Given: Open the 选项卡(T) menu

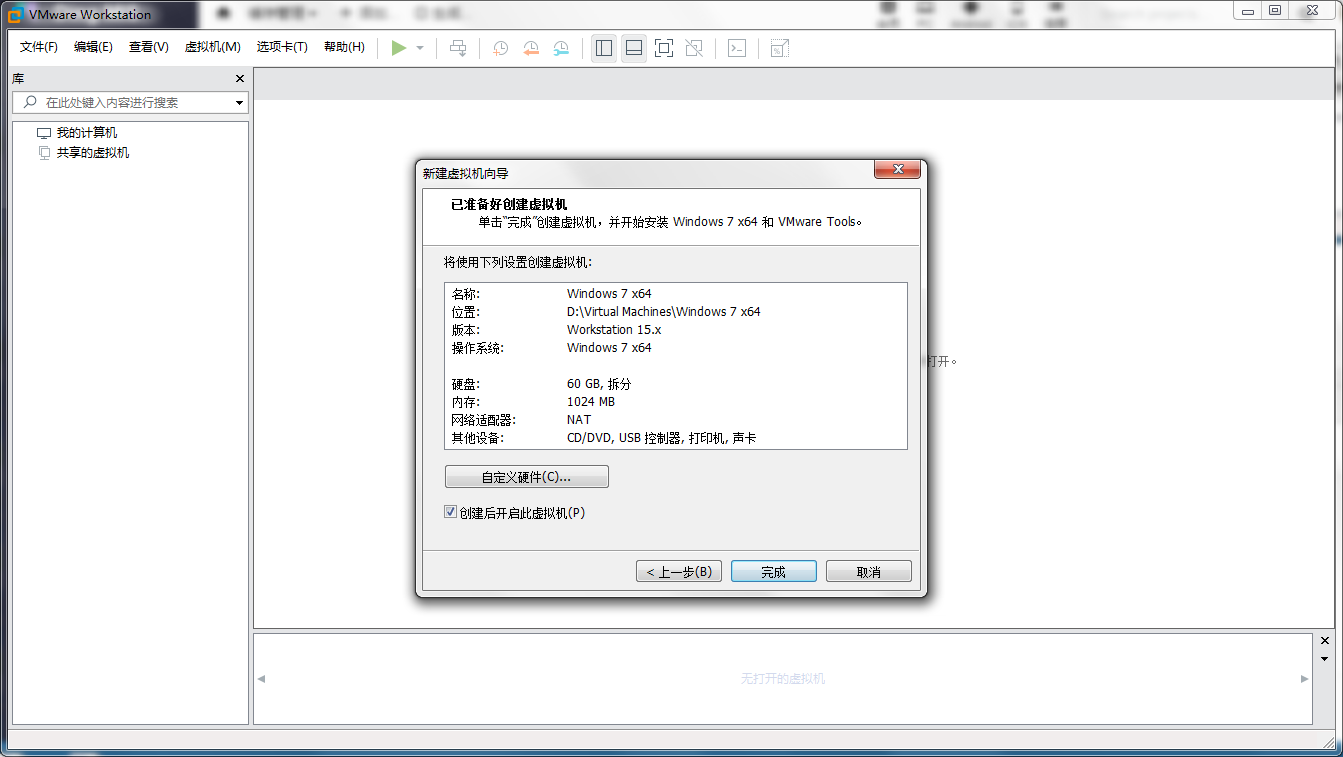Looking at the screenshot, I should click(x=282, y=47).
